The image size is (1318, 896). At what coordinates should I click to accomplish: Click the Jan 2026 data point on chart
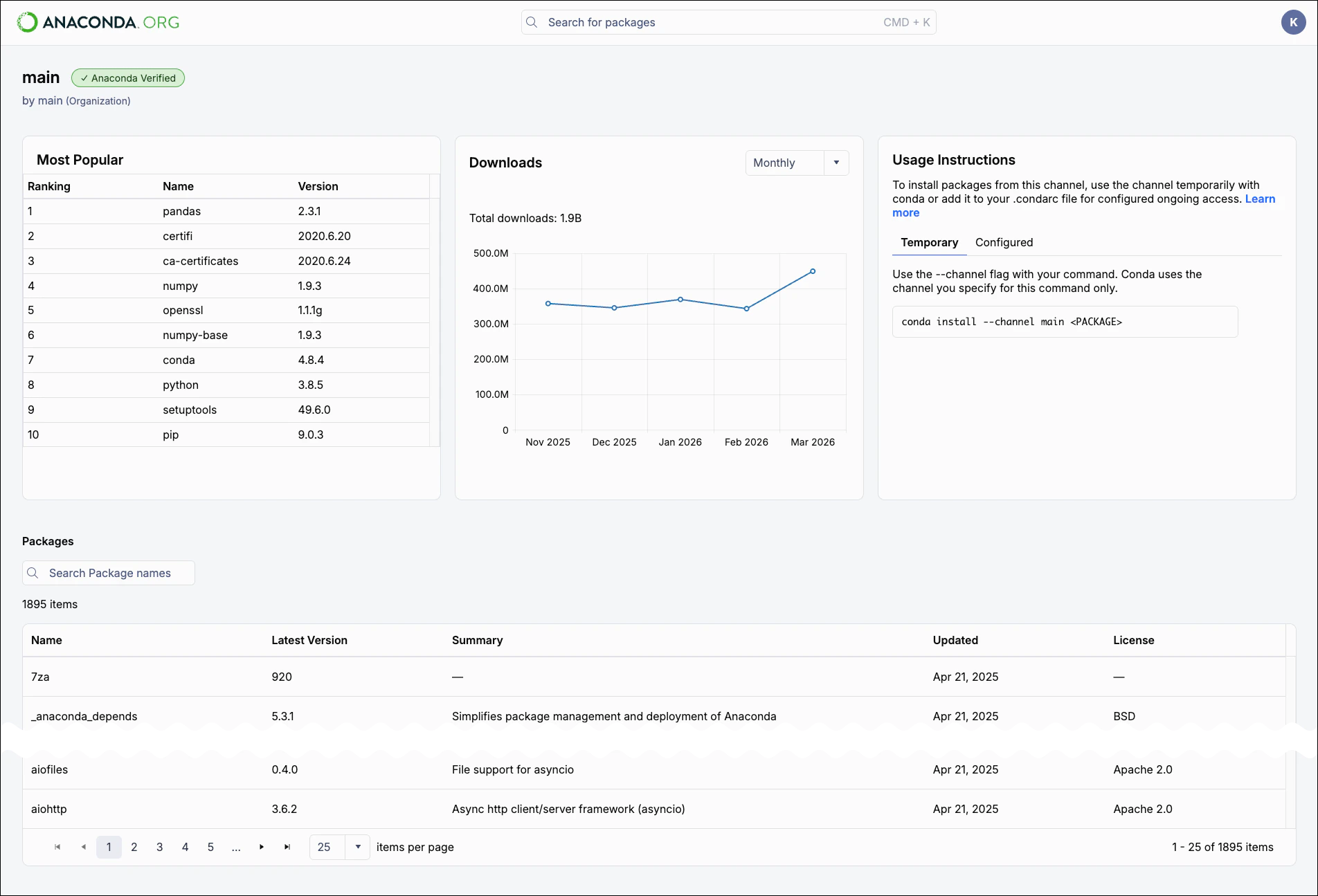click(680, 300)
